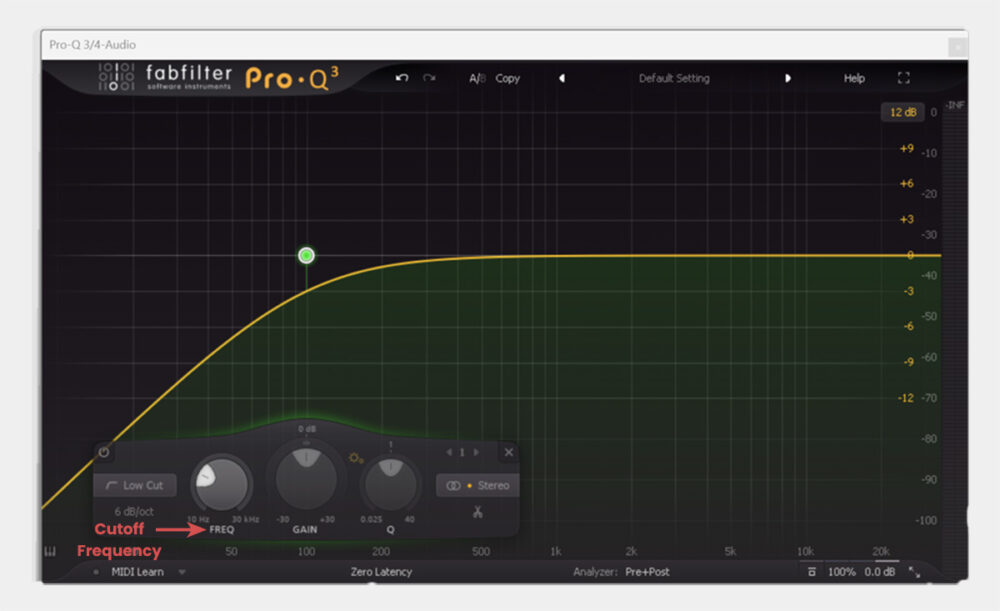Click the yellow FREQ cutoff knob
This screenshot has width=1000, height=611.
(221, 485)
